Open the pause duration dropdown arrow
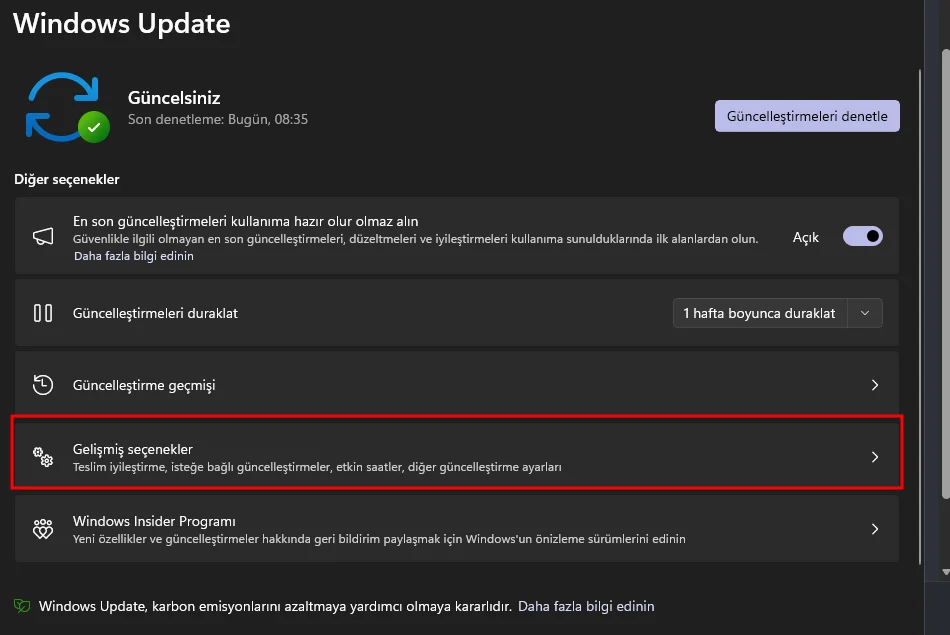Screen dimensions: 950x635 [865, 313]
